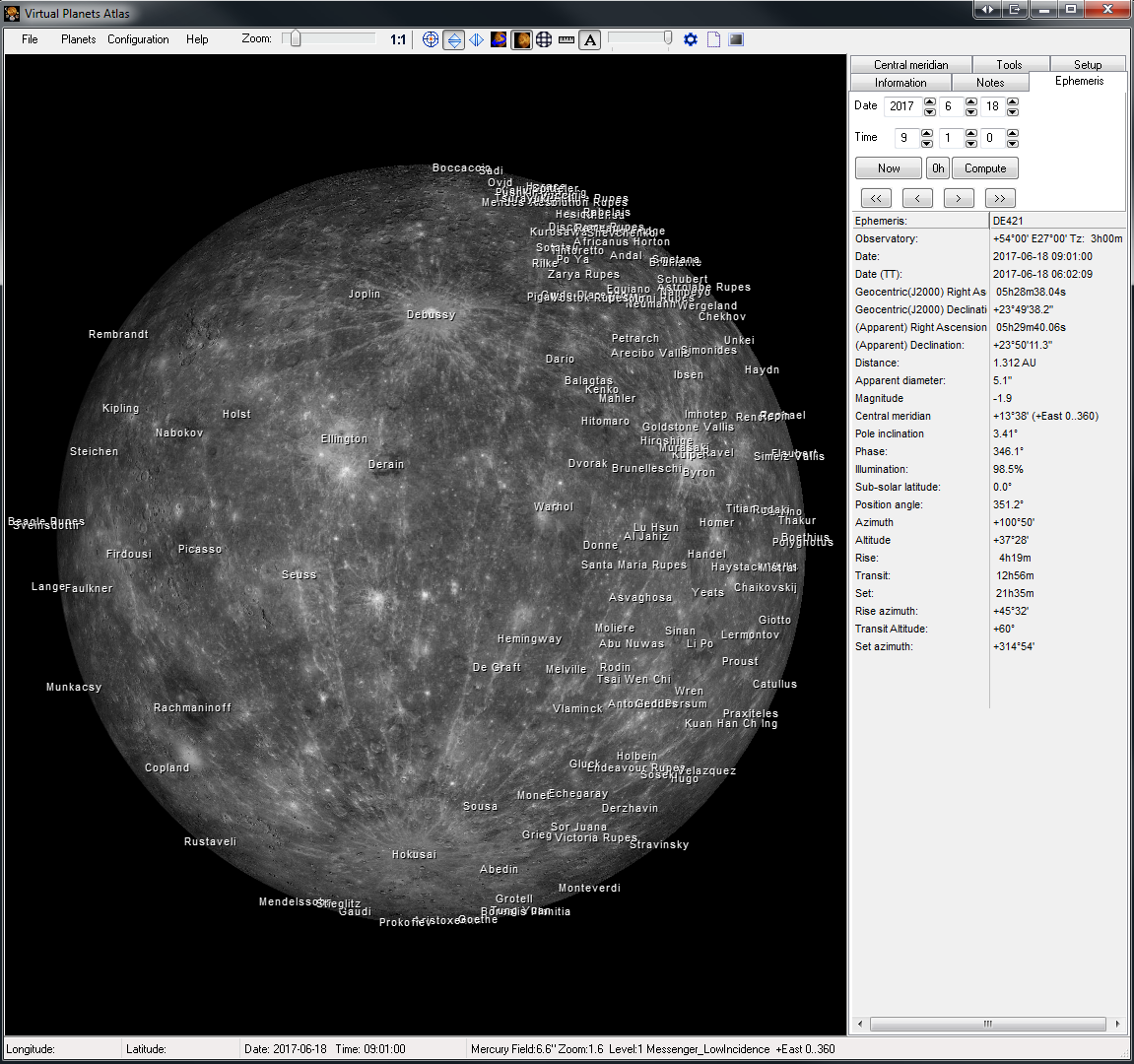Viewport: 1134px width, 1064px height.
Task: Click the fast-forward >> time step button
Action: [x=999, y=198]
